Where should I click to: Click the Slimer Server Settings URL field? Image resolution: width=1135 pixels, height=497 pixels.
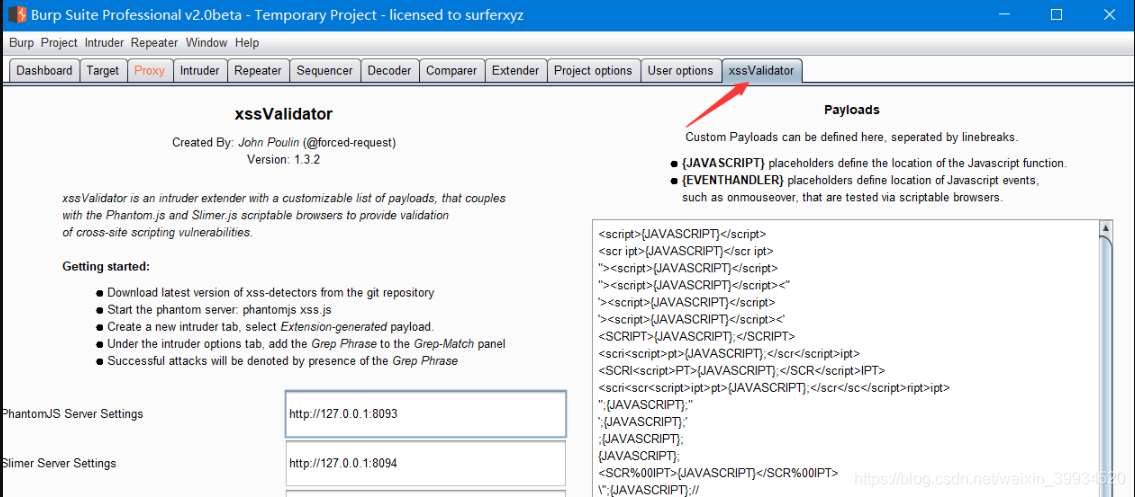(x=426, y=463)
